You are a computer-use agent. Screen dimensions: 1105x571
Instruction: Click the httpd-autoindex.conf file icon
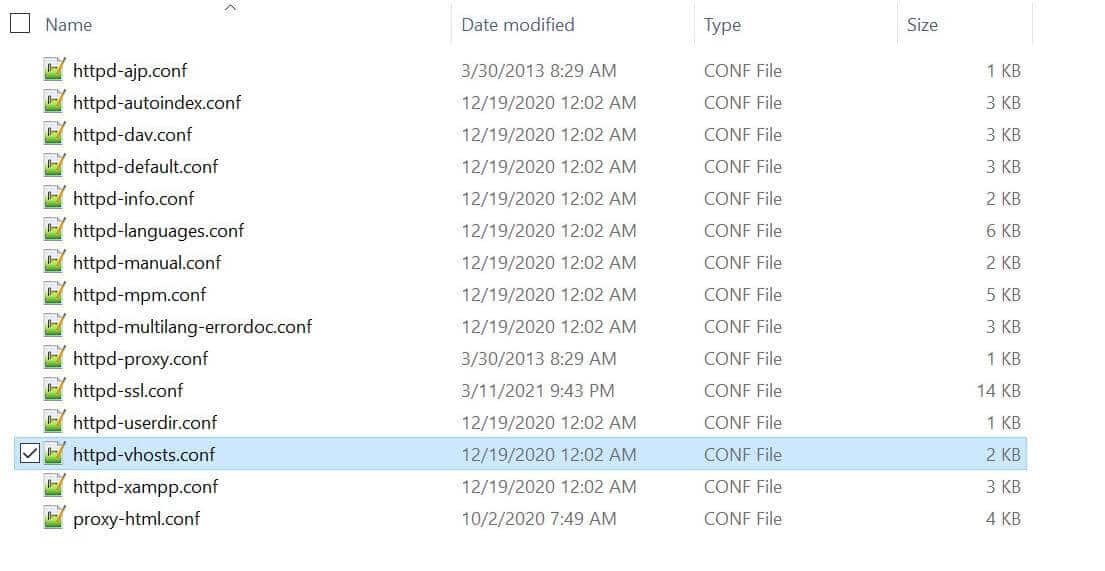pyautogui.click(x=55, y=102)
